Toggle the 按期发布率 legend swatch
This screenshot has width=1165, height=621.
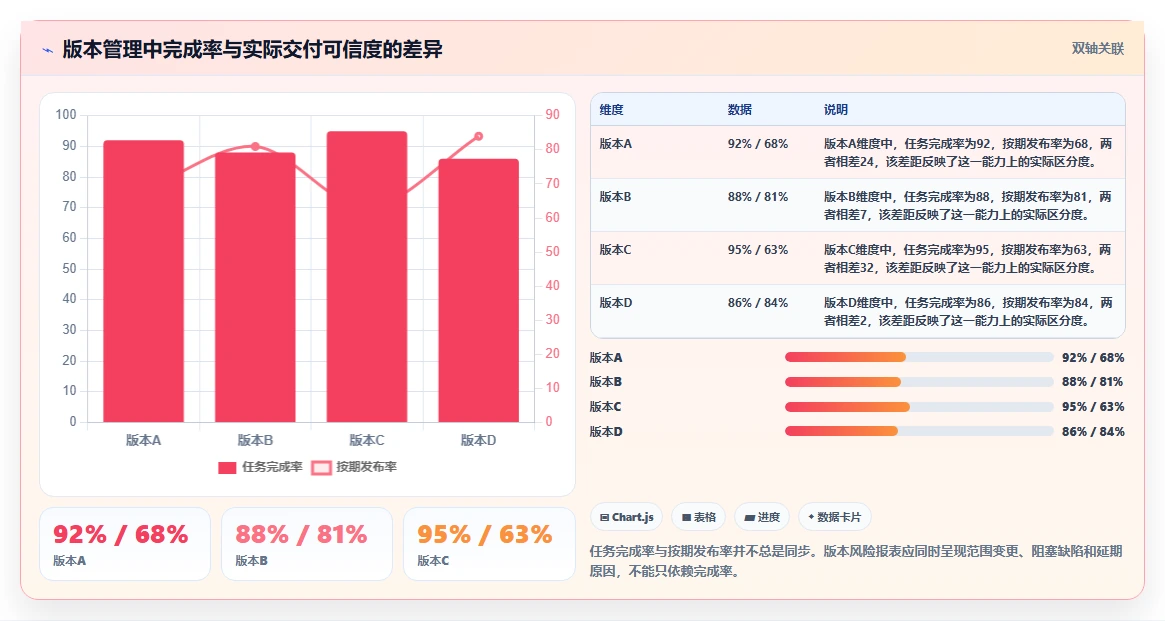321,467
